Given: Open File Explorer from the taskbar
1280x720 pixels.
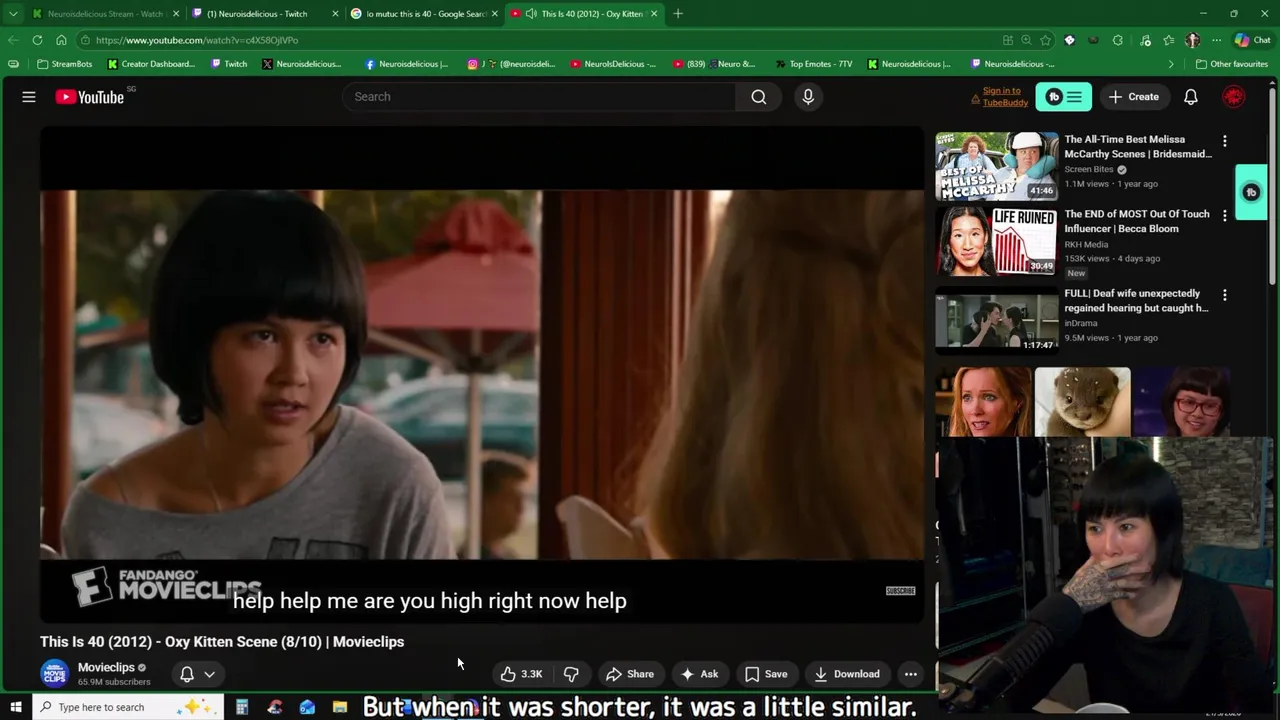Looking at the screenshot, I should [x=340, y=707].
